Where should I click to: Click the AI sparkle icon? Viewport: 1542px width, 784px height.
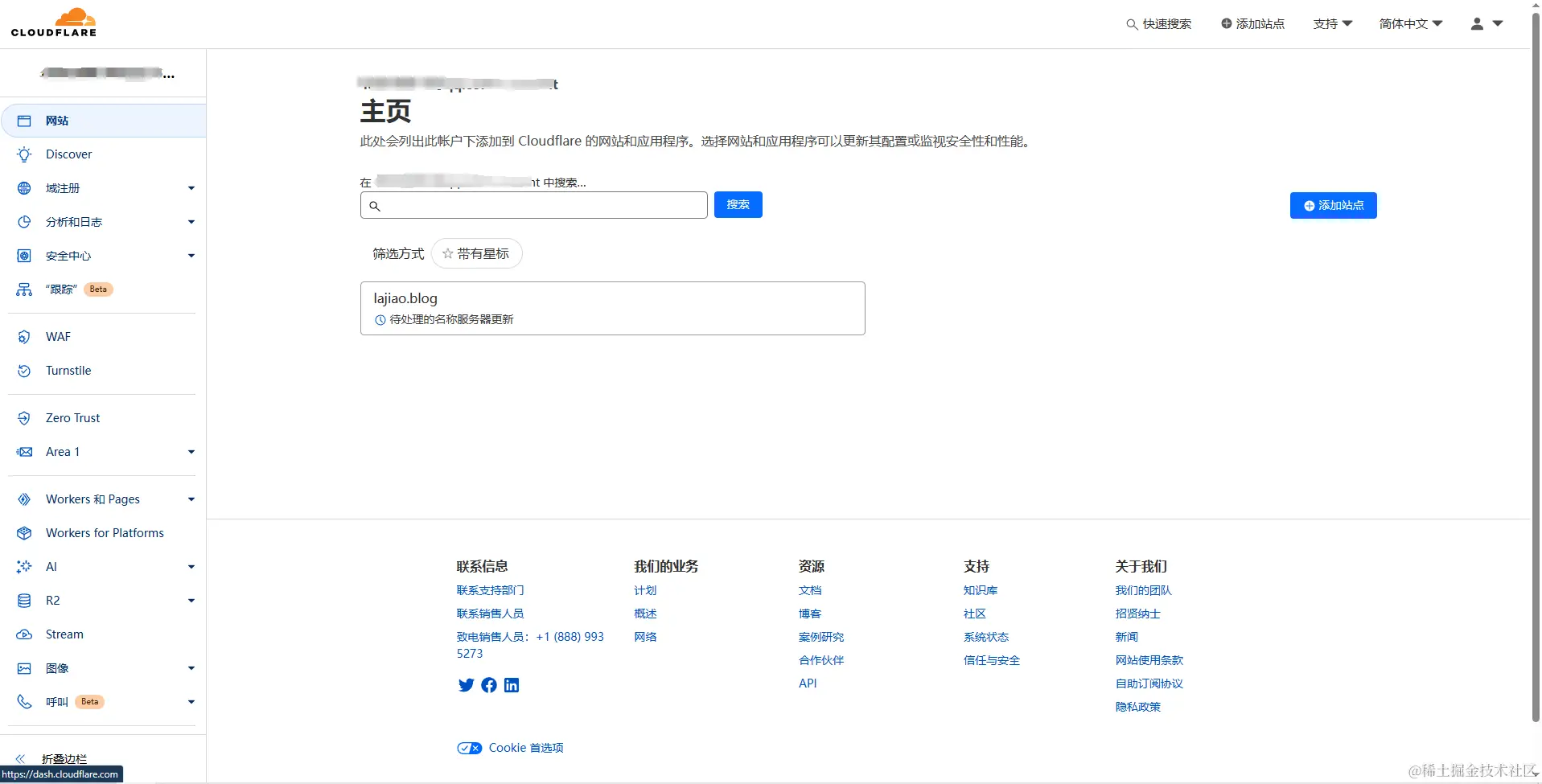tap(24, 567)
